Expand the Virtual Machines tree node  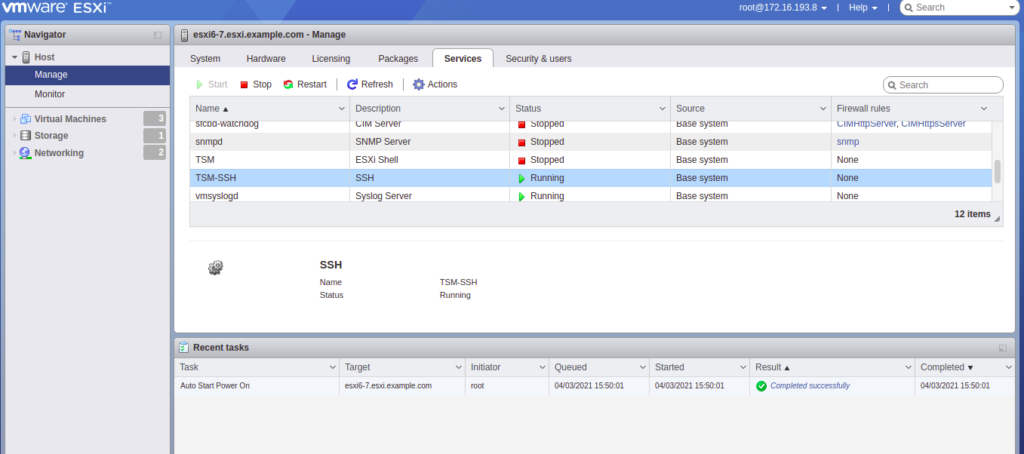pyautogui.click(x=14, y=119)
